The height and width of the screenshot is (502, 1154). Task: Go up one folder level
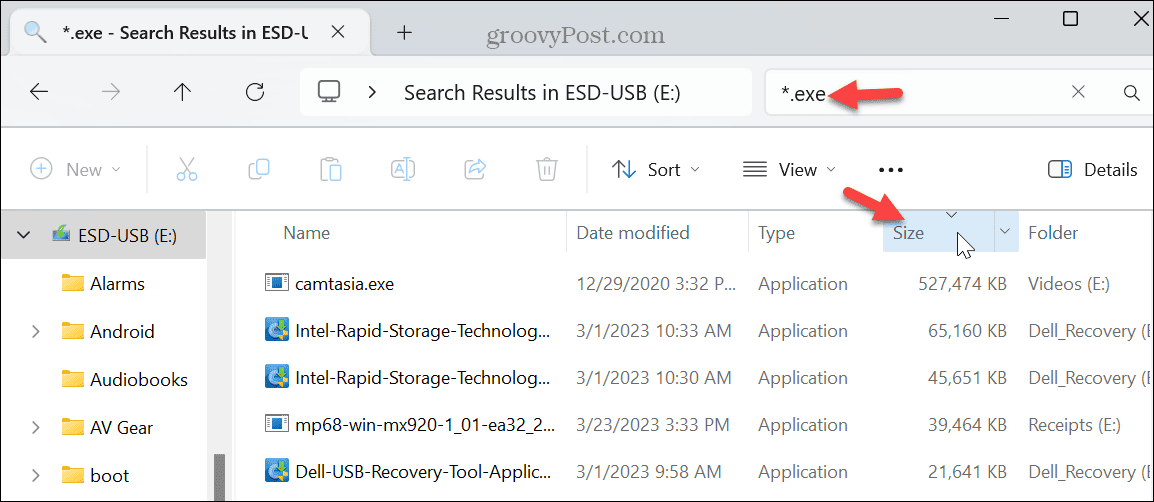(x=182, y=93)
